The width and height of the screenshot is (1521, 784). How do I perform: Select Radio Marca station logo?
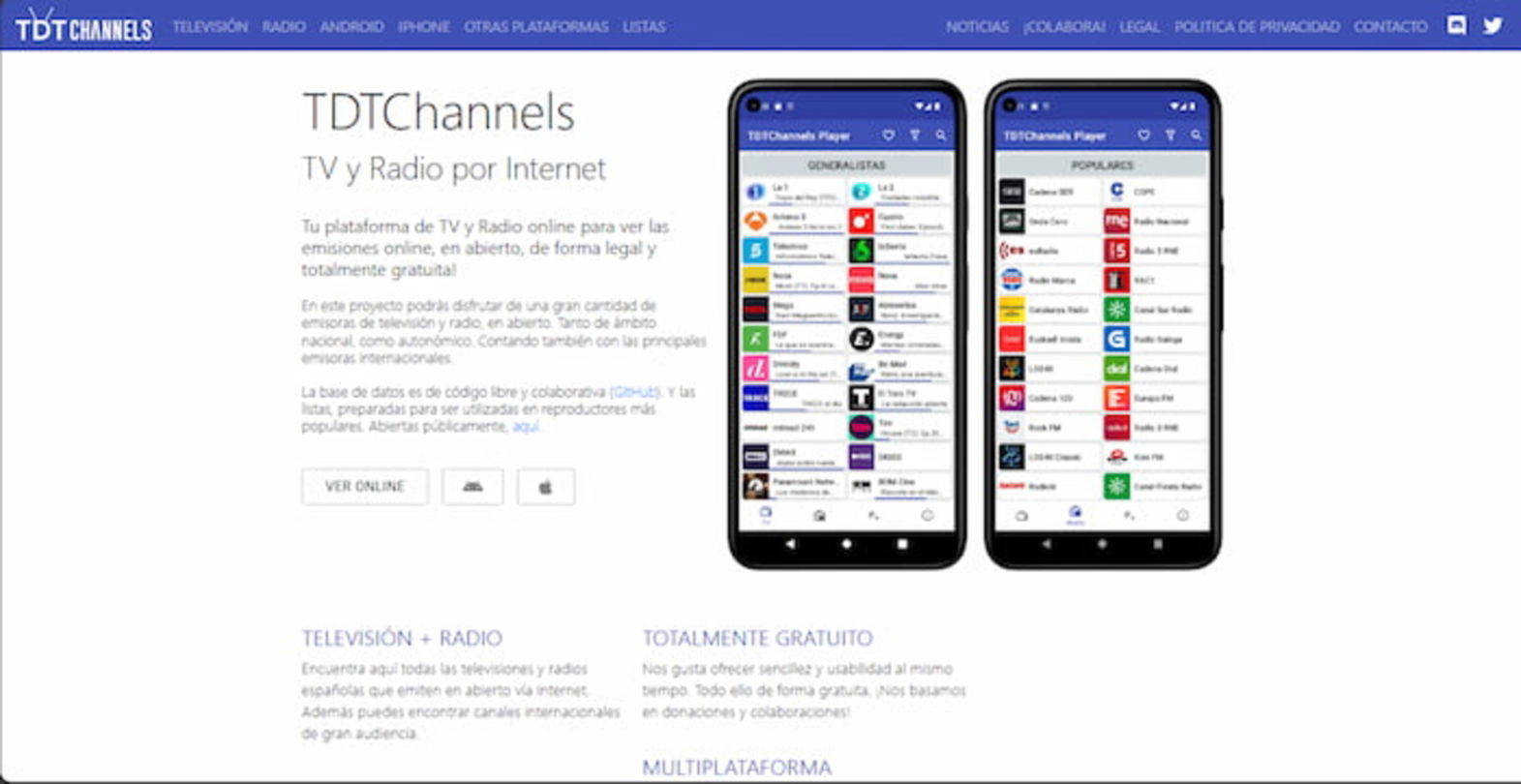coord(1012,280)
